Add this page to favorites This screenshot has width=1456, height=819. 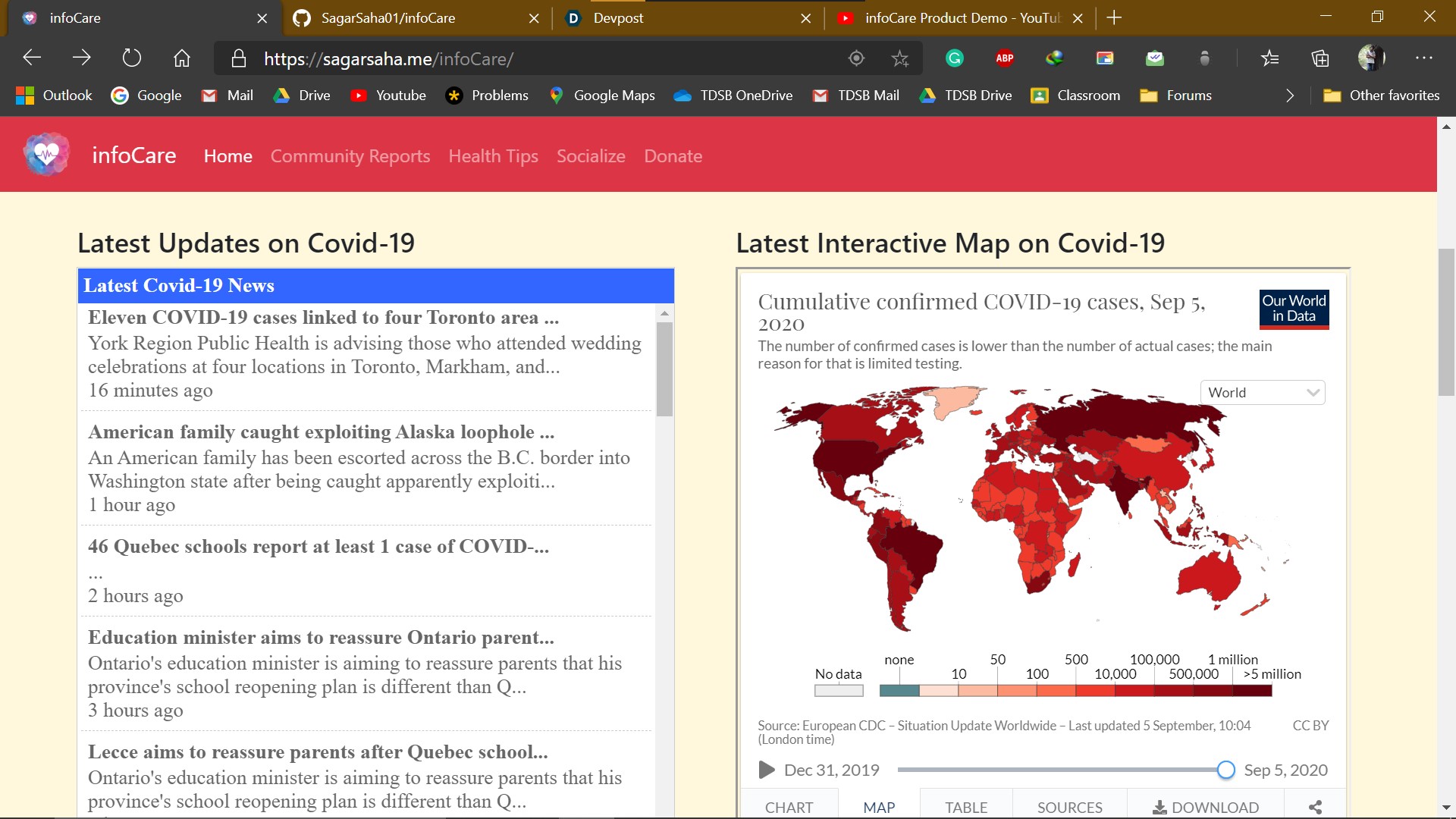pos(899,58)
